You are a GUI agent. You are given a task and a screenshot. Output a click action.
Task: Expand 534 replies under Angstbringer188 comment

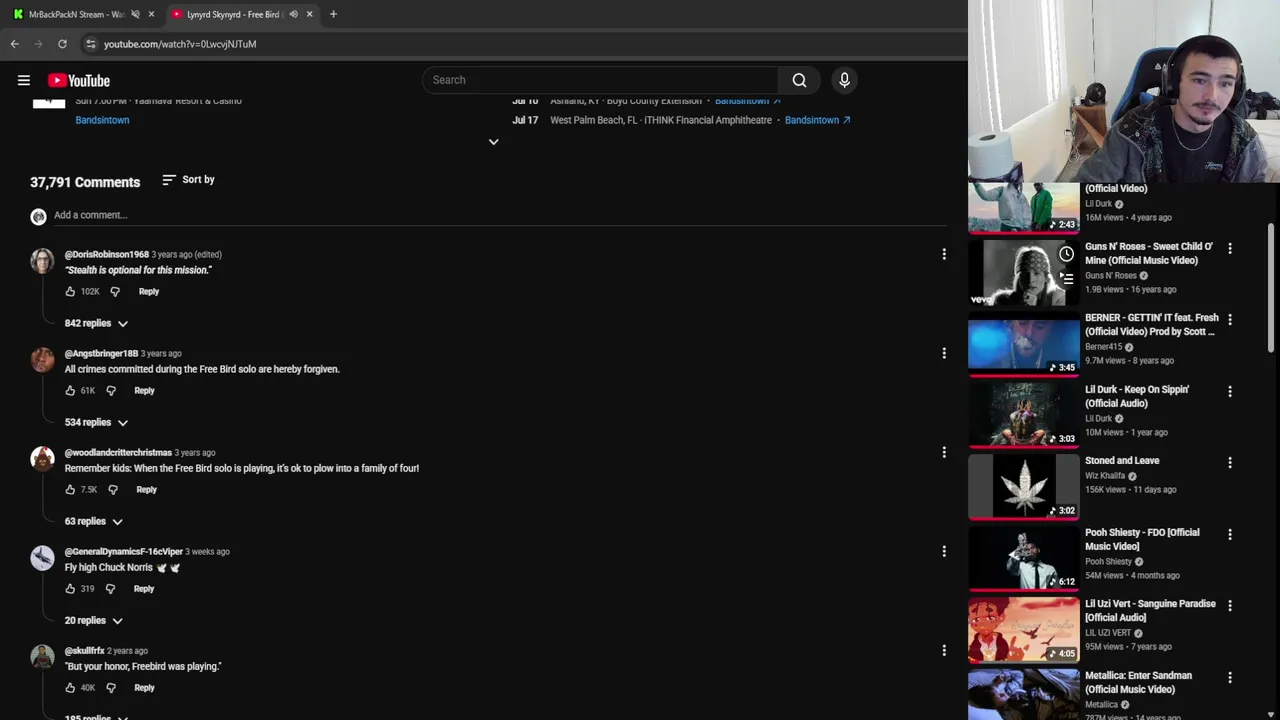coord(96,422)
